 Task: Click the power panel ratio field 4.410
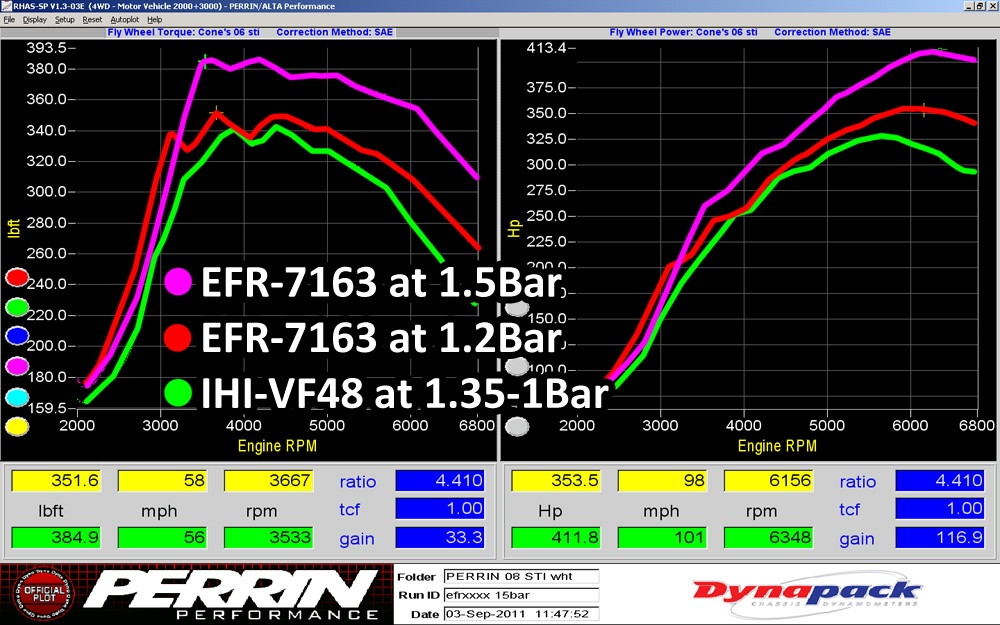(940, 480)
